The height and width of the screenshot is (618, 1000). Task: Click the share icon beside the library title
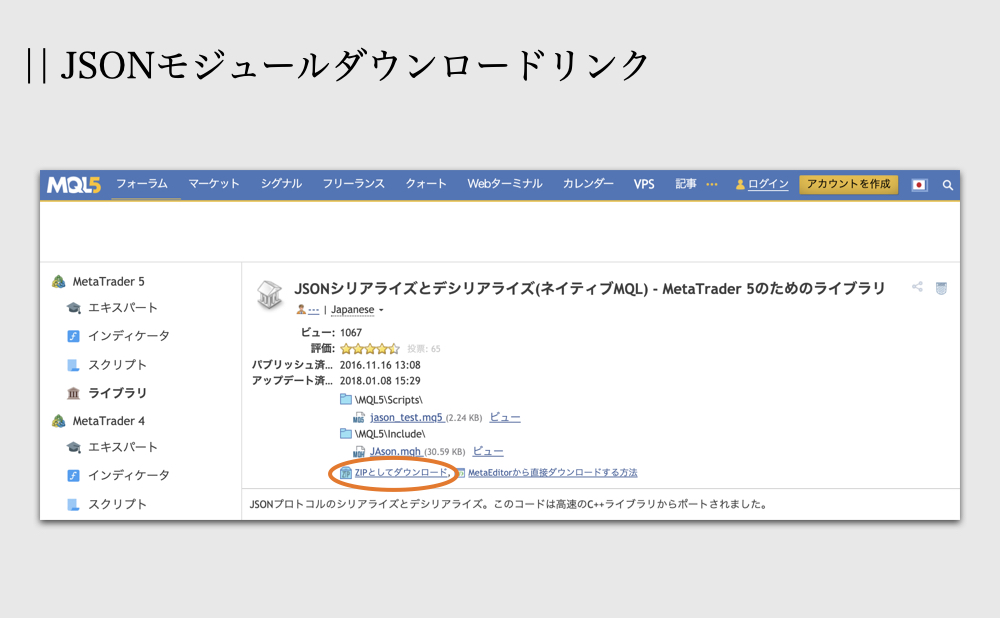click(917, 287)
